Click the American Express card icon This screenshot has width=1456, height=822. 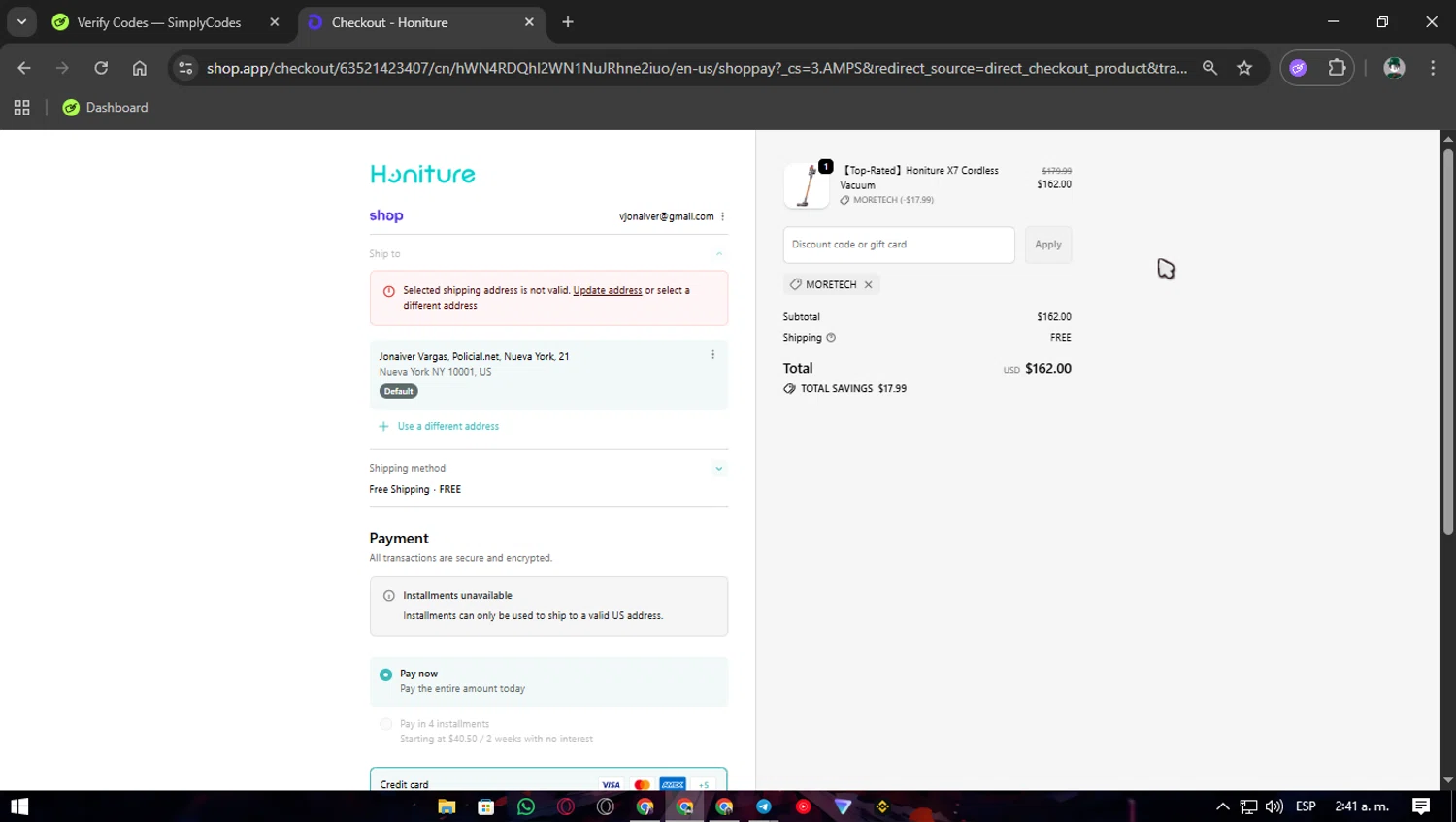(x=673, y=784)
